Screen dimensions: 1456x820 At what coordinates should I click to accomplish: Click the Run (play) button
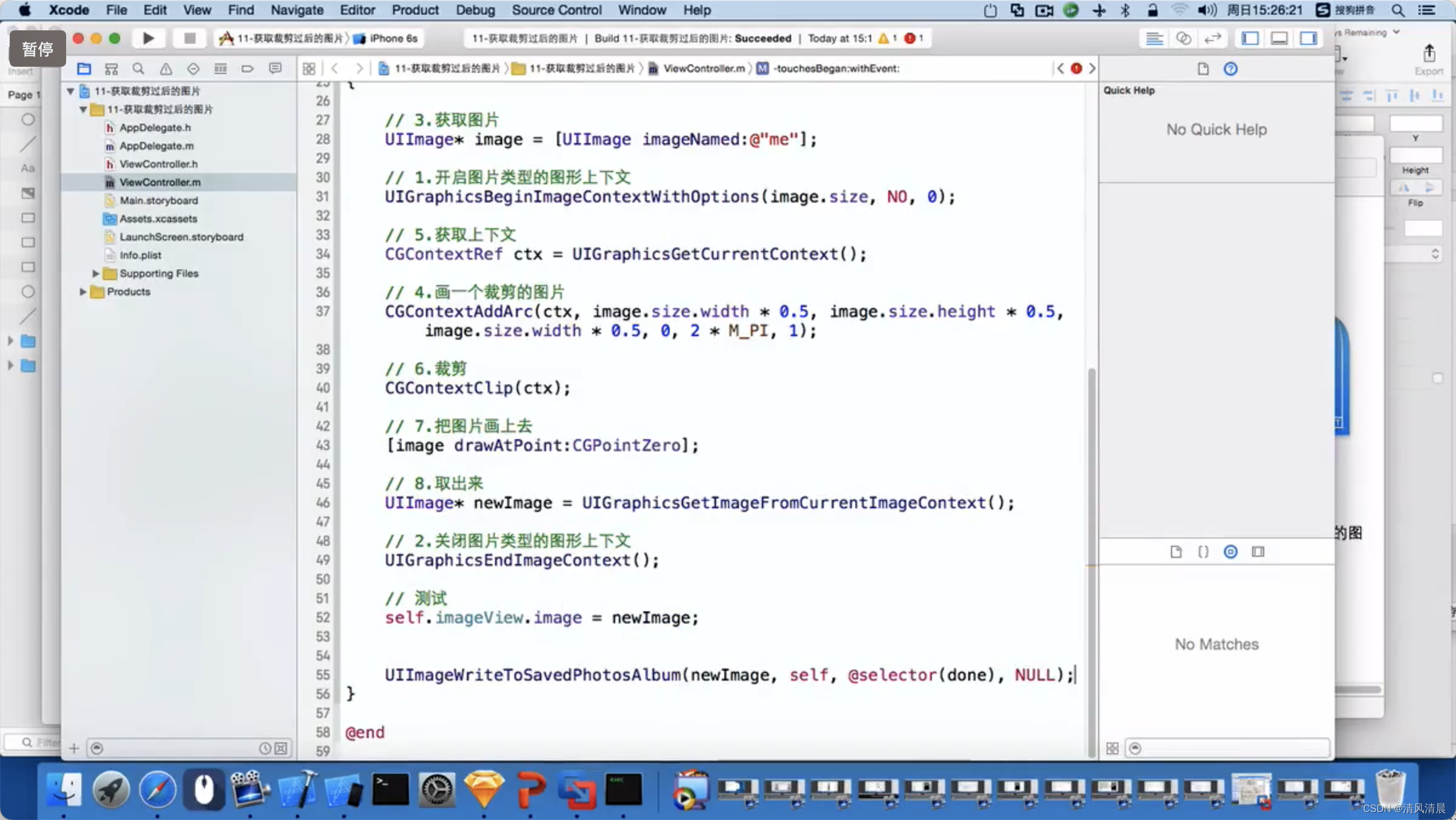tap(148, 38)
